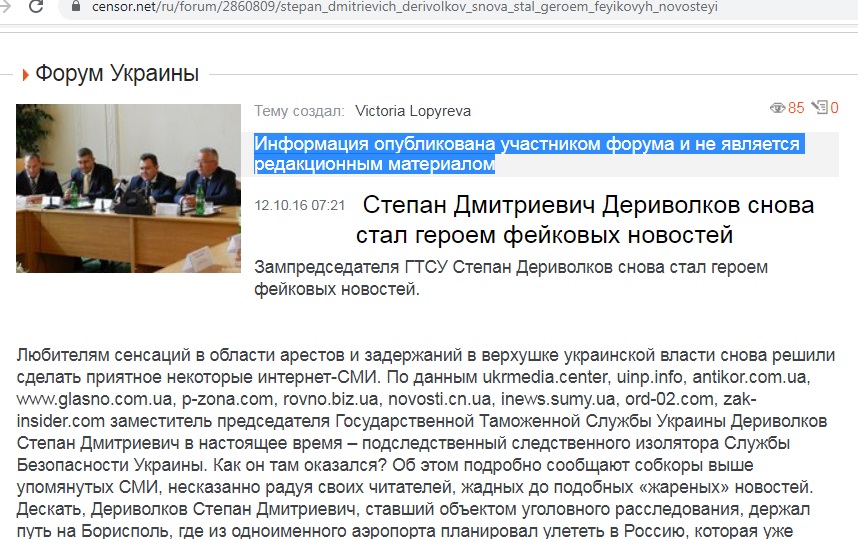Click inews.sumy.ua in the article paragraph
Screen dimensions: 858x539
pos(545,398)
